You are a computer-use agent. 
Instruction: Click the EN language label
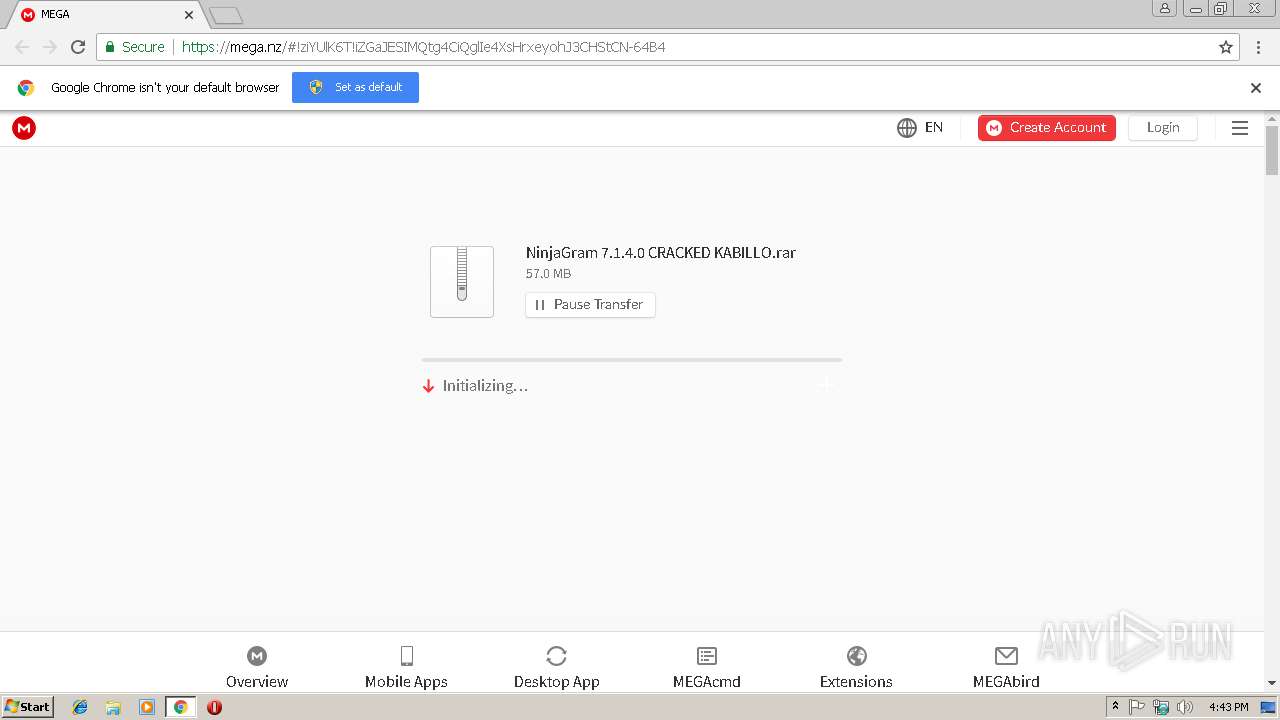point(934,128)
